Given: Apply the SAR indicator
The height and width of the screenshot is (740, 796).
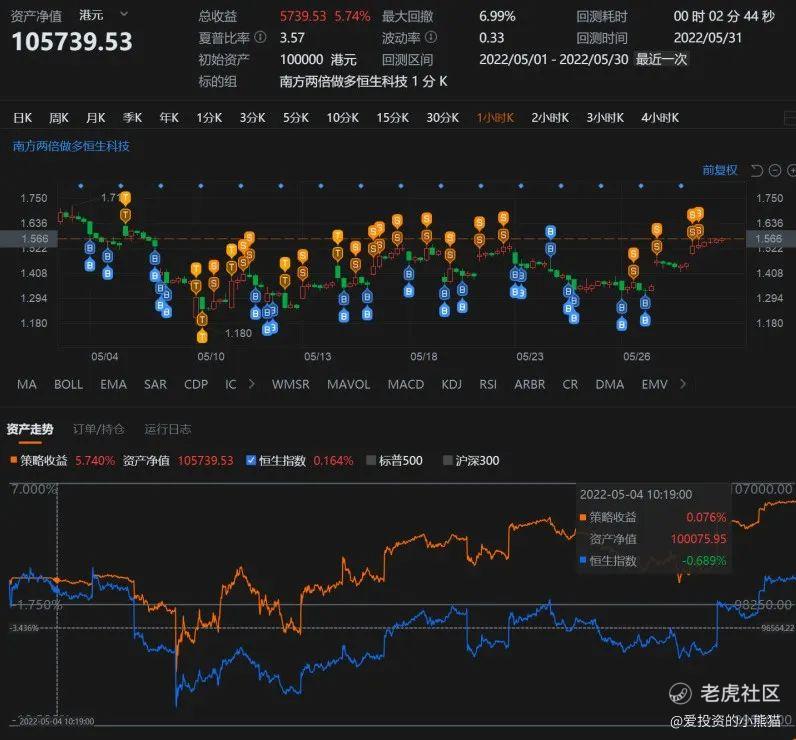Looking at the screenshot, I should 155,384.
